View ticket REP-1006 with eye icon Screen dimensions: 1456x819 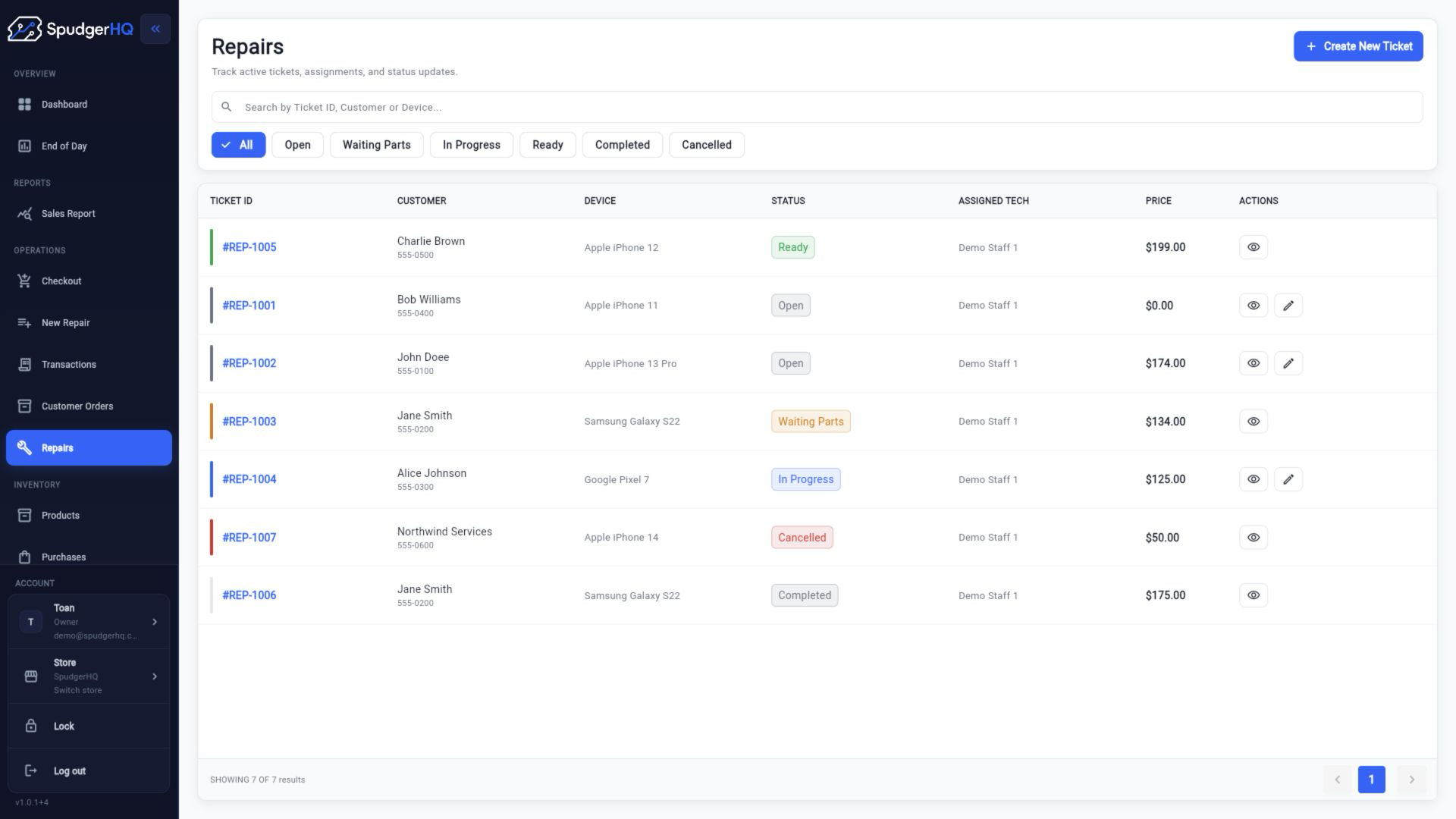coord(1253,595)
